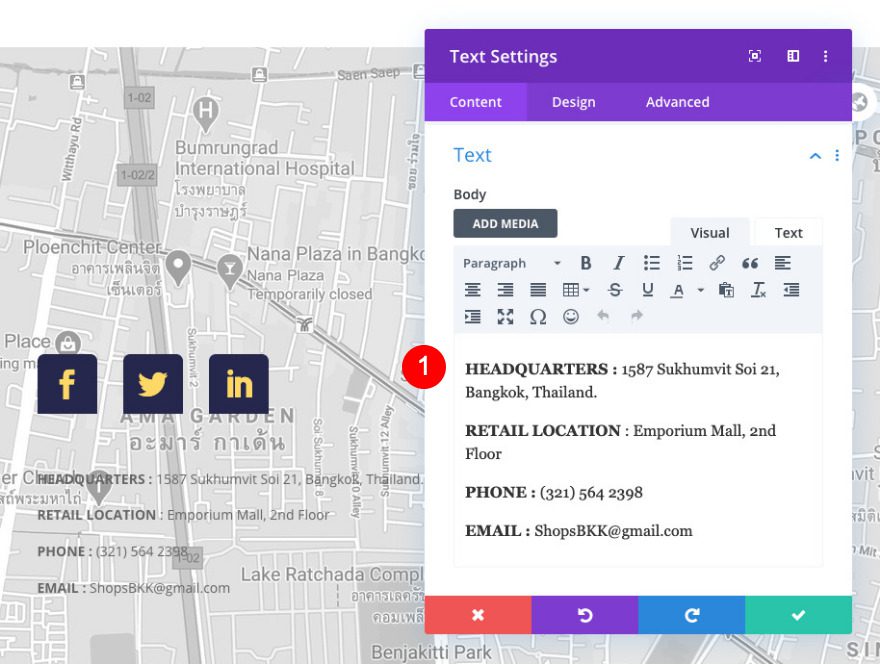
Task: Apply italic formatting
Action: tap(618, 263)
